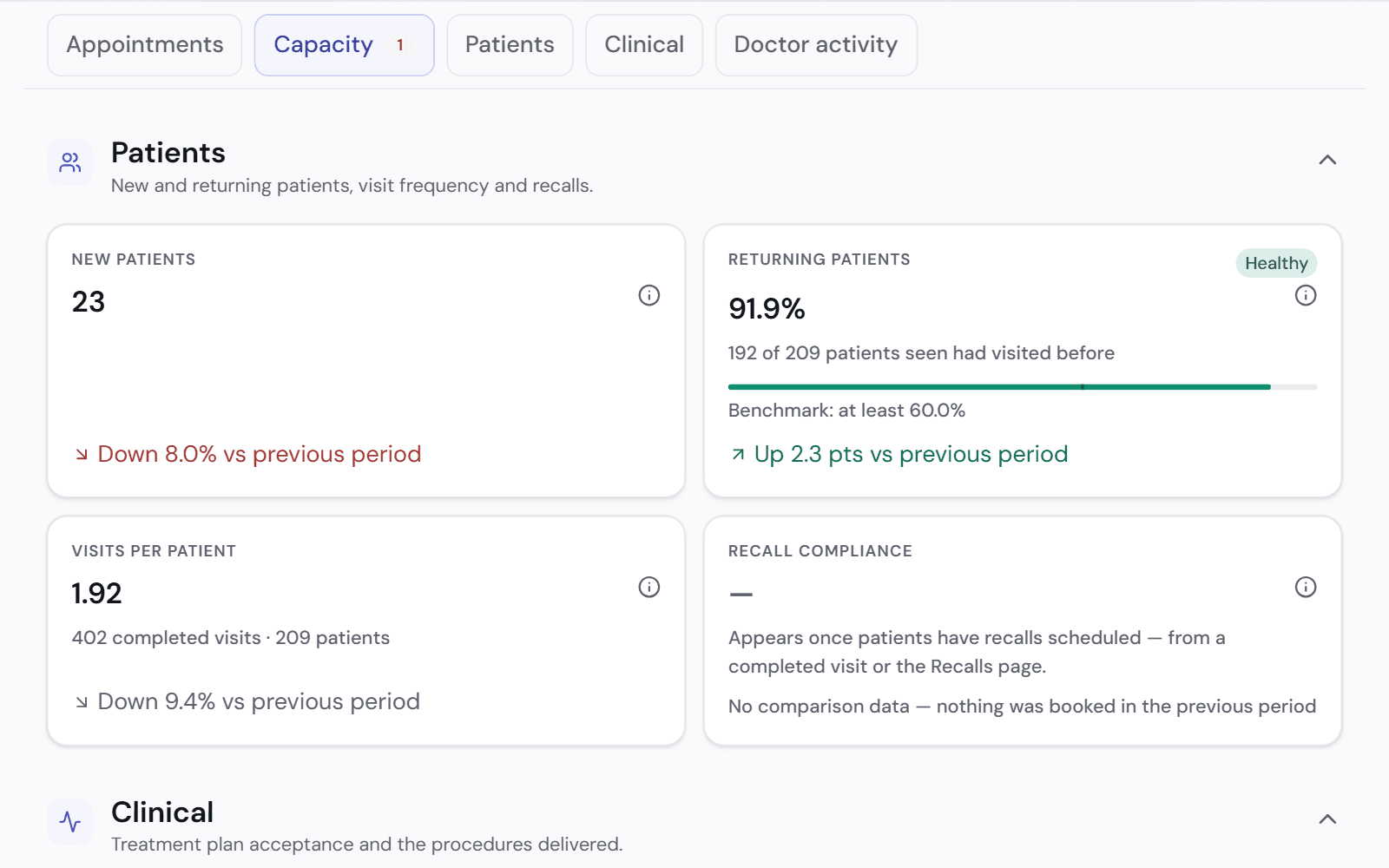Click the New Patients value 23
This screenshot has height=868, width=1389.
(x=89, y=302)
